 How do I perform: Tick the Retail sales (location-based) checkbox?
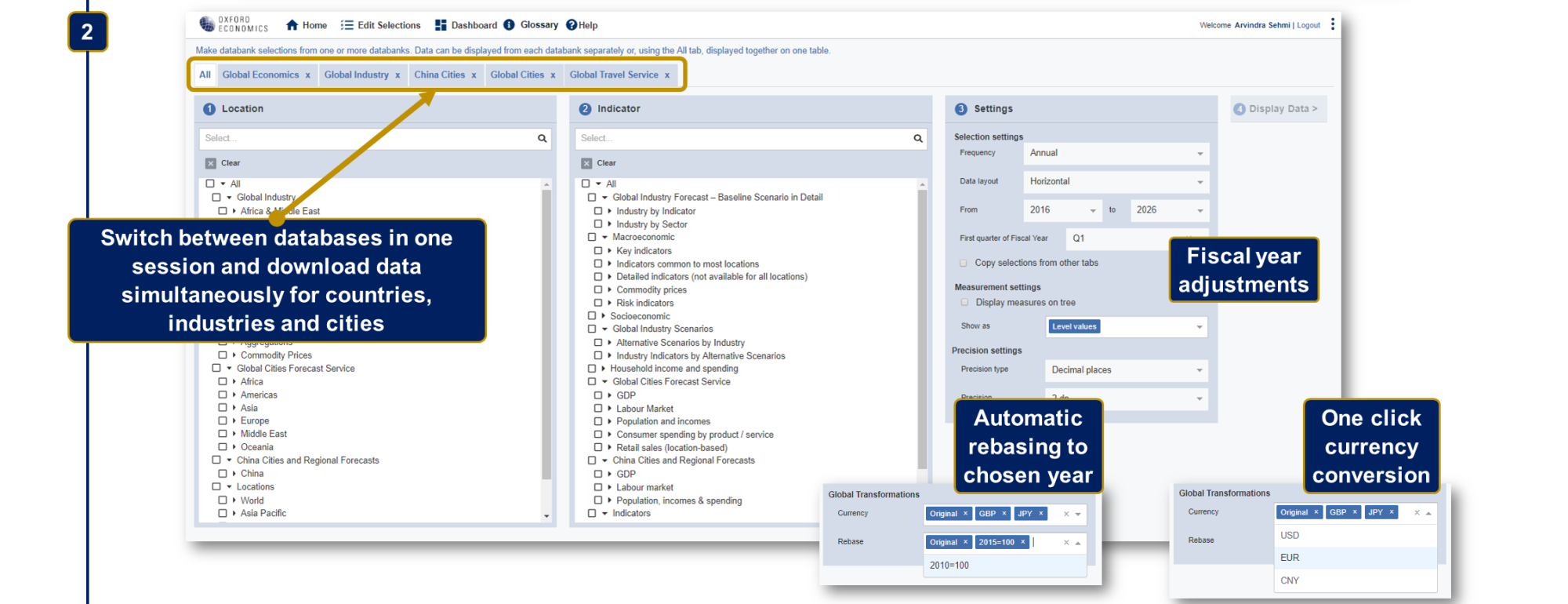(x=598, y=447)
